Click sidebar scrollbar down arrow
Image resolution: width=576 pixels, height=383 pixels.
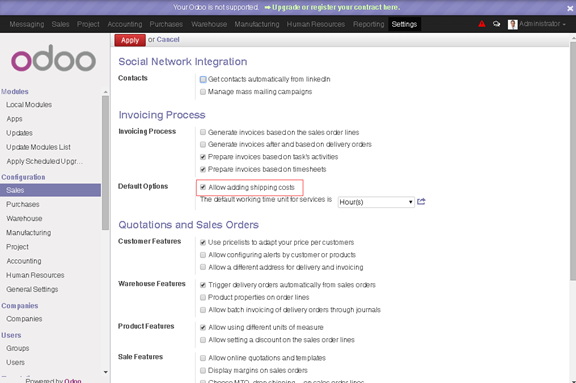pos(105,372)
